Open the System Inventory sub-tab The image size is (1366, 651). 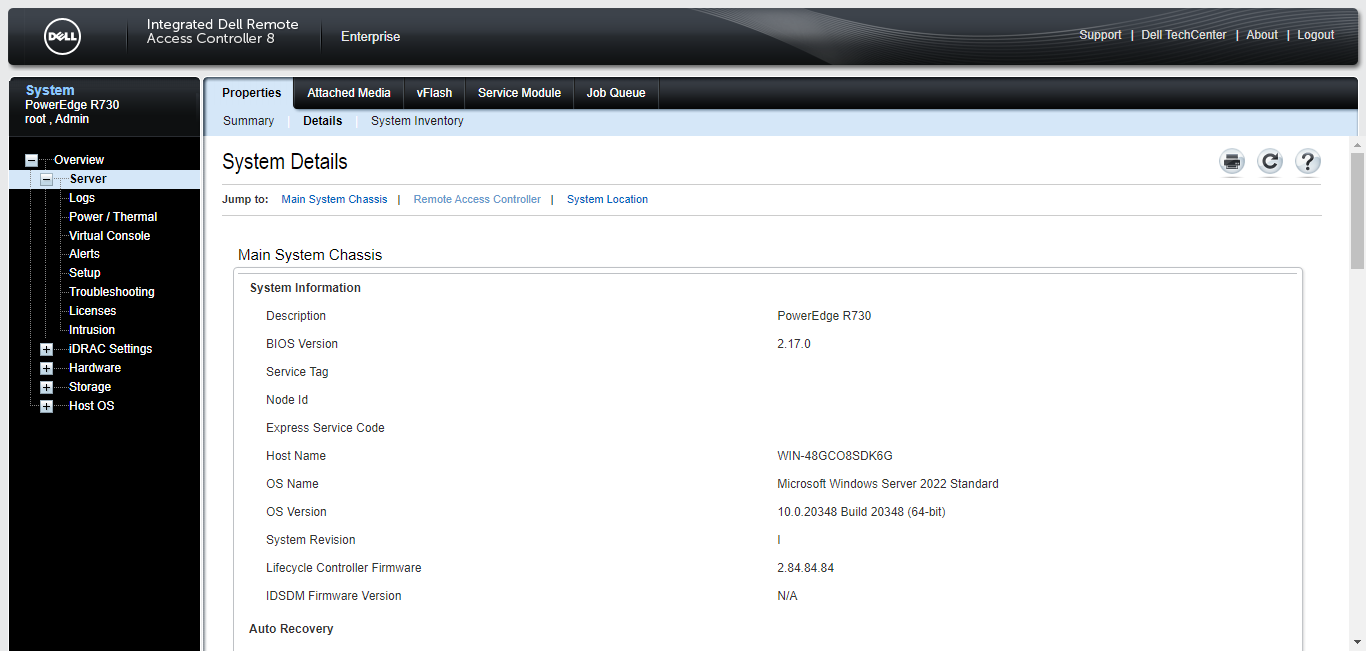417,121
